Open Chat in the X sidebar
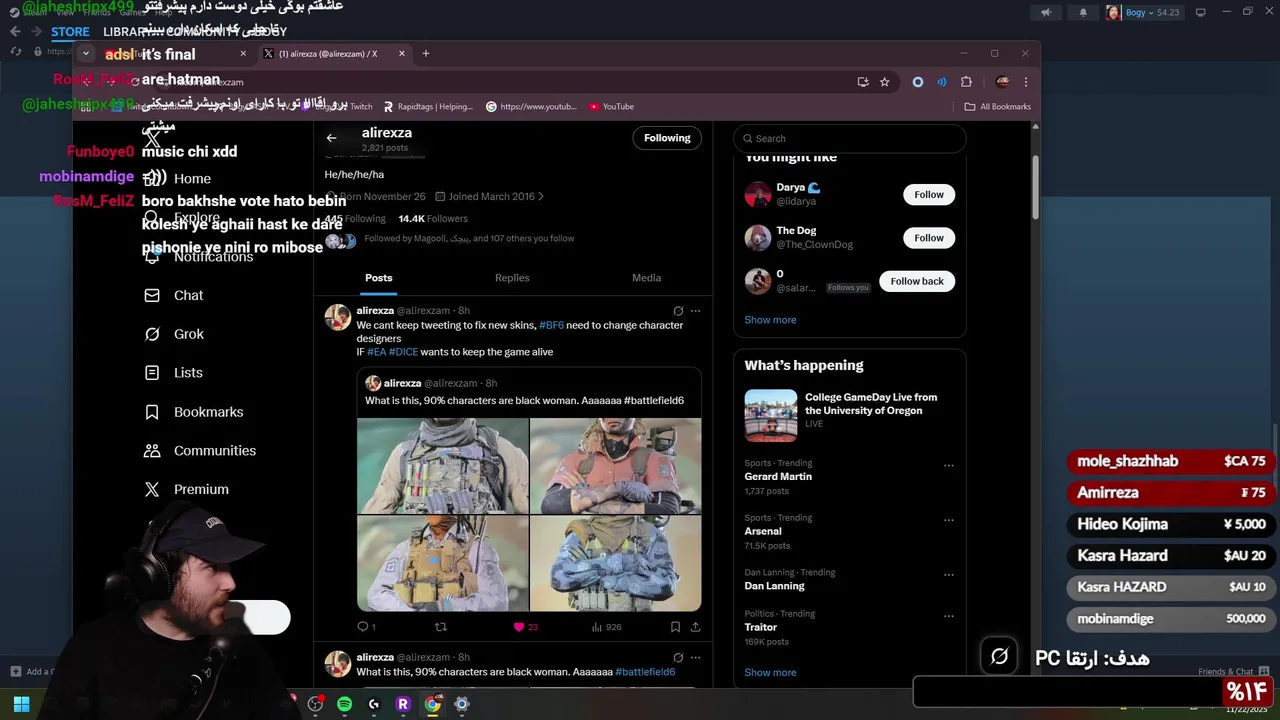The image size is (1280, 720). (x=174, y=295)
